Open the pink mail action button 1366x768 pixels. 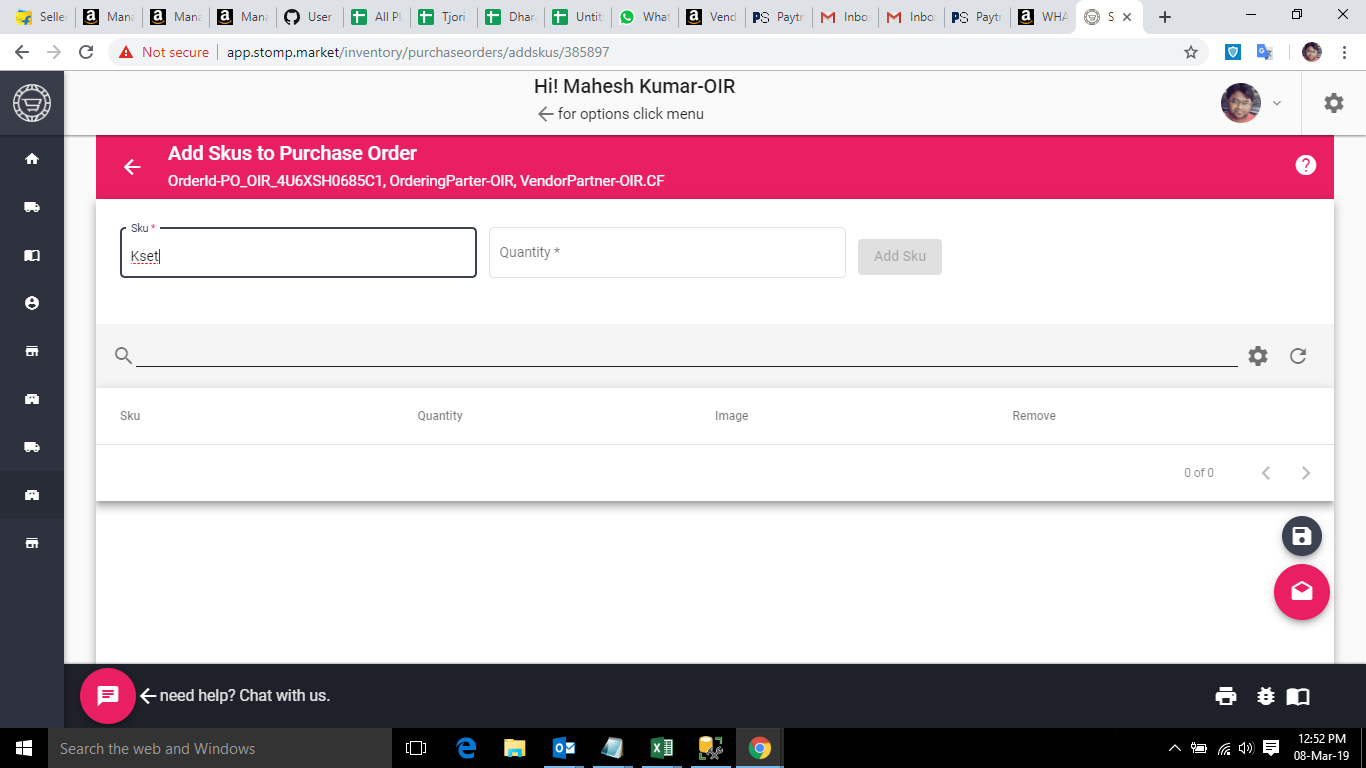tap(1301, 592)
